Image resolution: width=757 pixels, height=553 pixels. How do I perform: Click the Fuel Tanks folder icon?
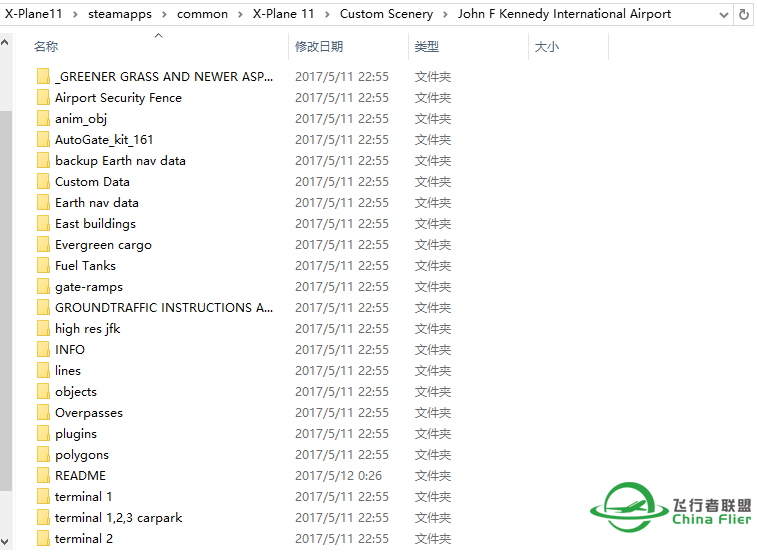43,266
